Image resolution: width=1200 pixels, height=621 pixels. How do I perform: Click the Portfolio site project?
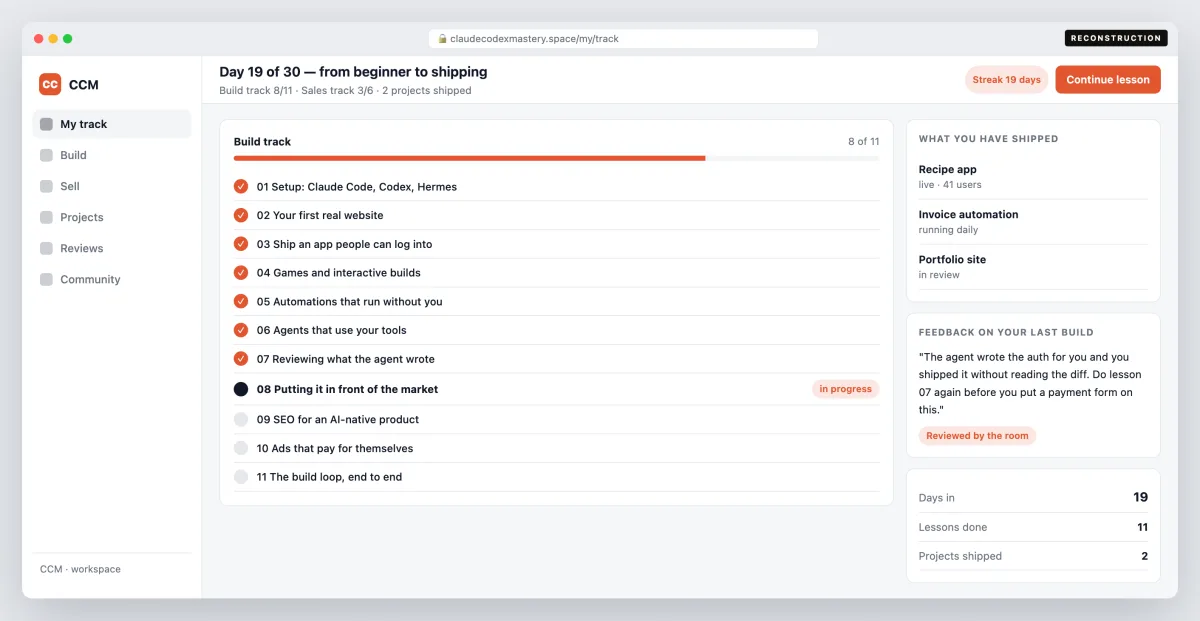[x=1033, y=266]
